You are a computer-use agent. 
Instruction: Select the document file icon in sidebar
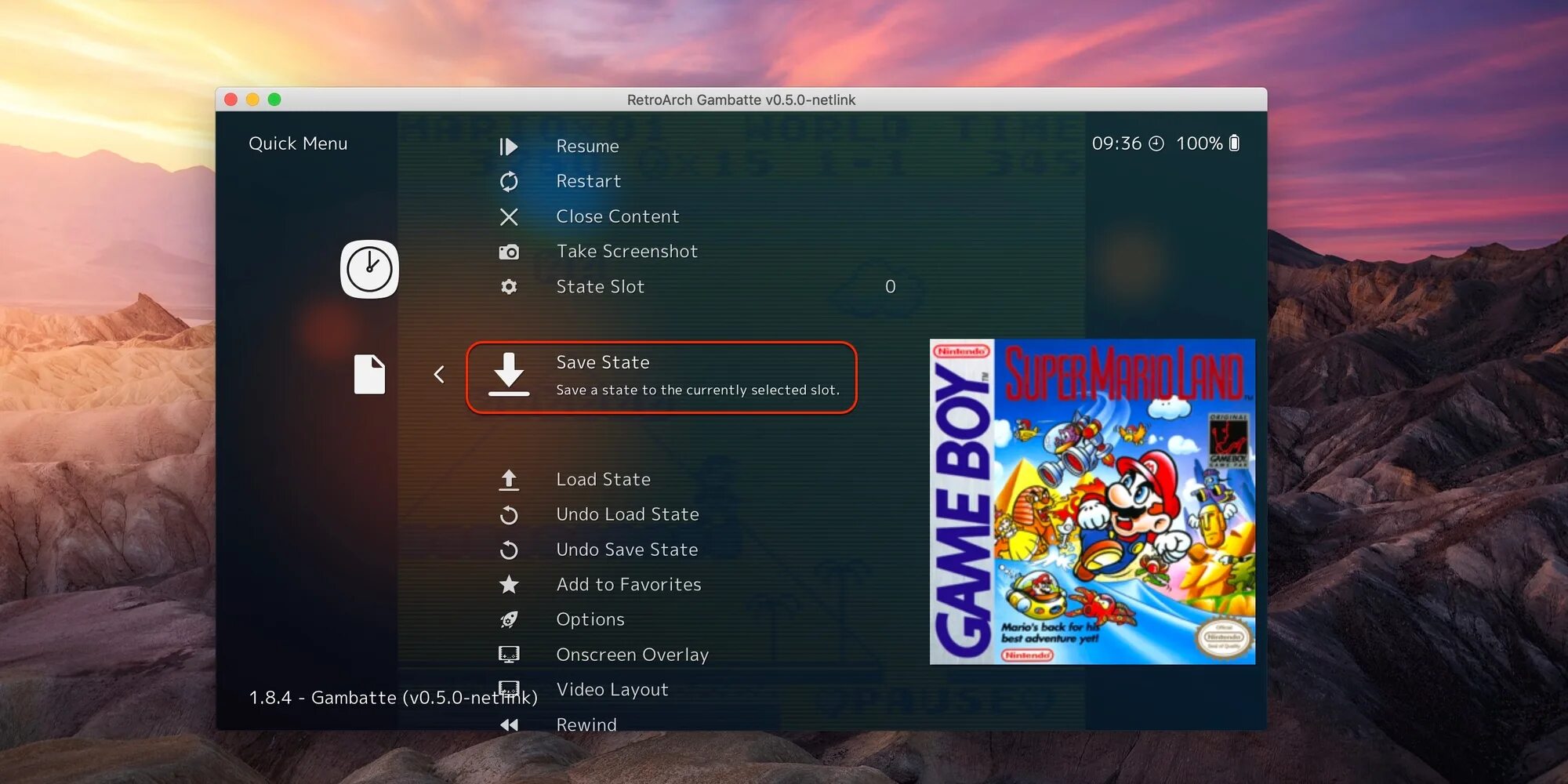coord(369,375)
